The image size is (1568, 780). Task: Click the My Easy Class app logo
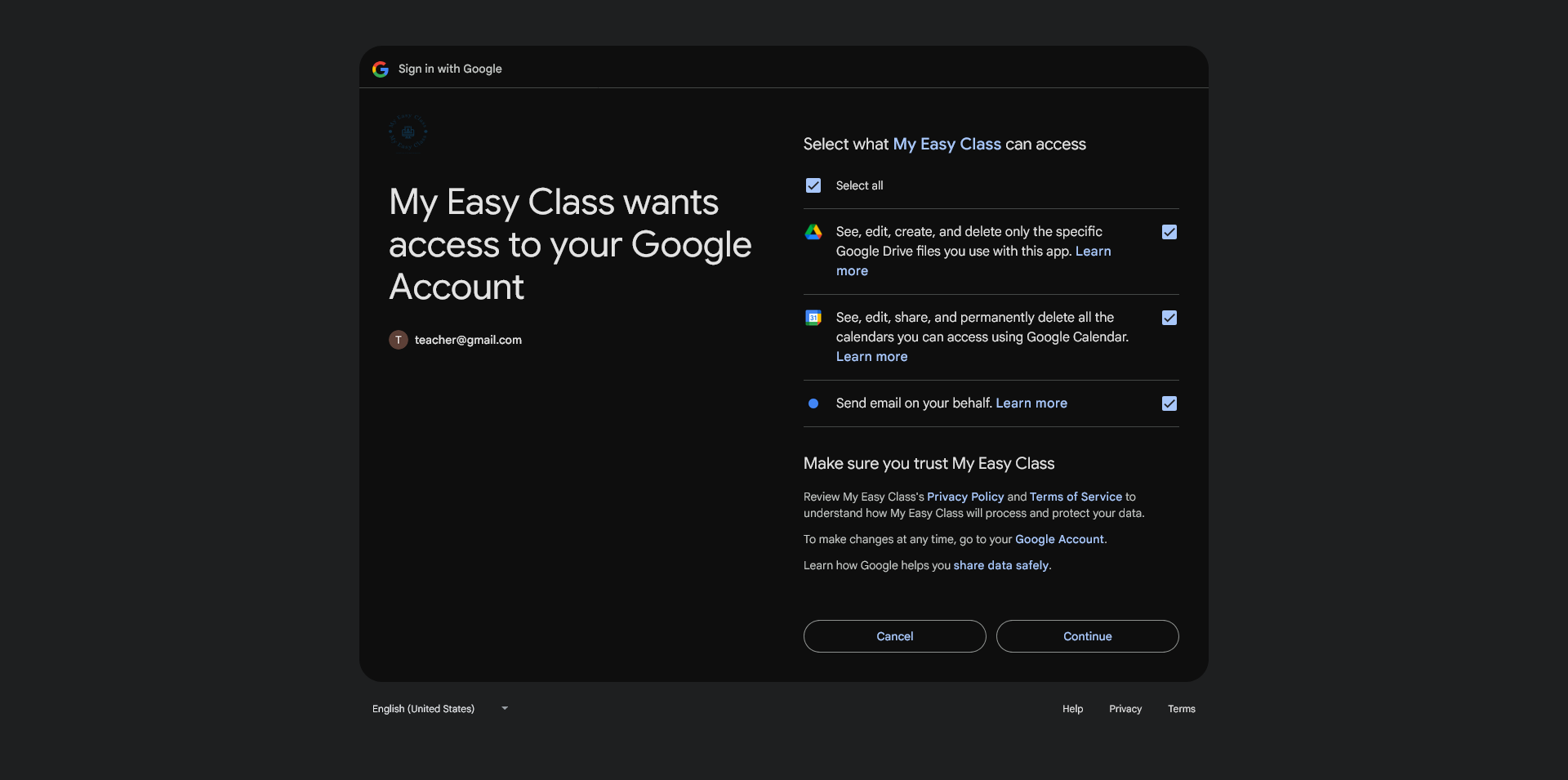[x=408, y=132]
